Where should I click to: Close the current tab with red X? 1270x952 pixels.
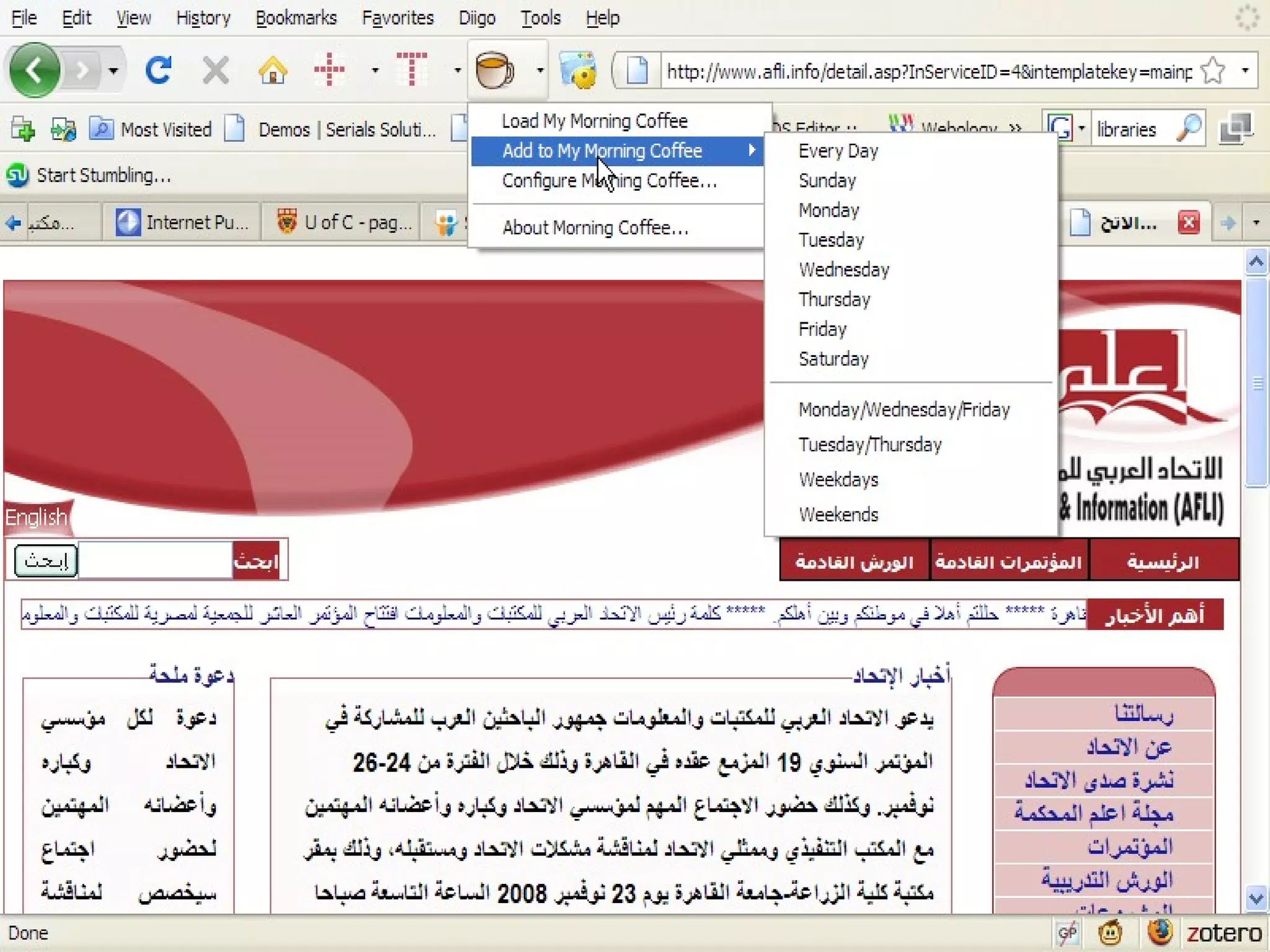coord(1188,223)
